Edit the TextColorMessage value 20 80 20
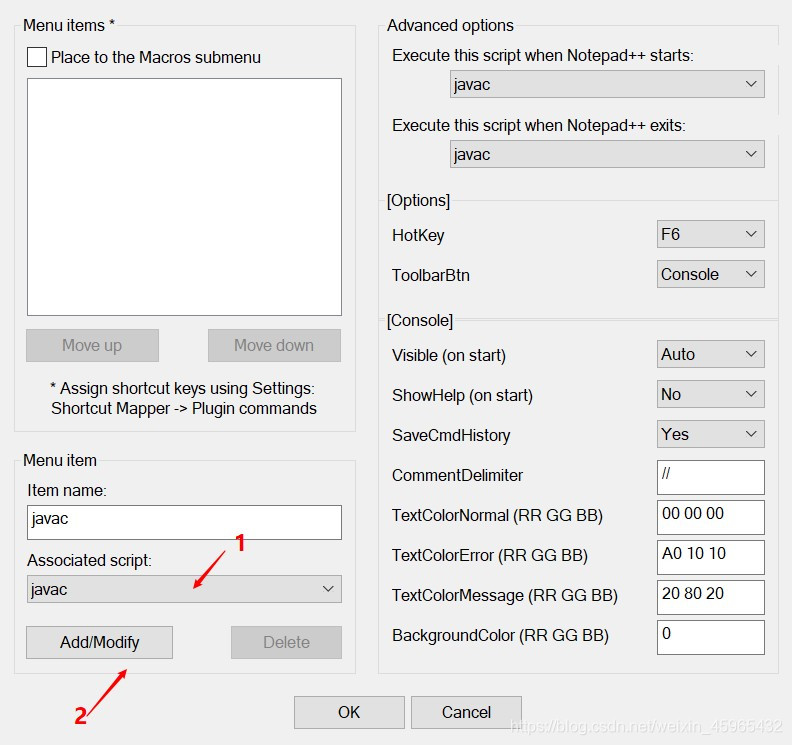The height and width of the screenshot is (745, 792). click(x=711, y=597)
